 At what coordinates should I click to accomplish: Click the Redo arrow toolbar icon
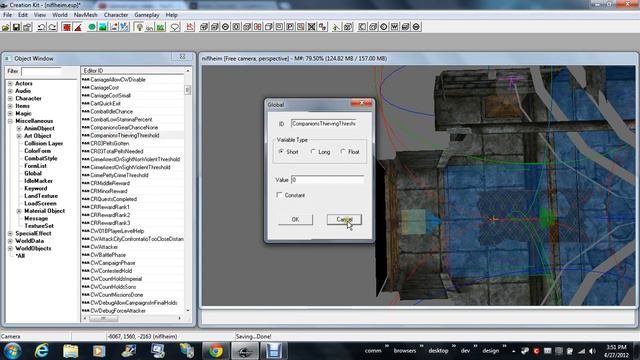pyautogui.click(x=52, y=27)
